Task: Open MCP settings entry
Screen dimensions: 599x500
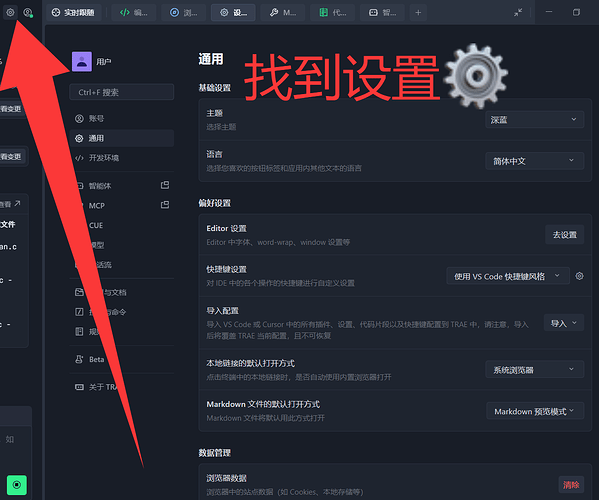Action: pyautogui.click(x=97, y=206)
